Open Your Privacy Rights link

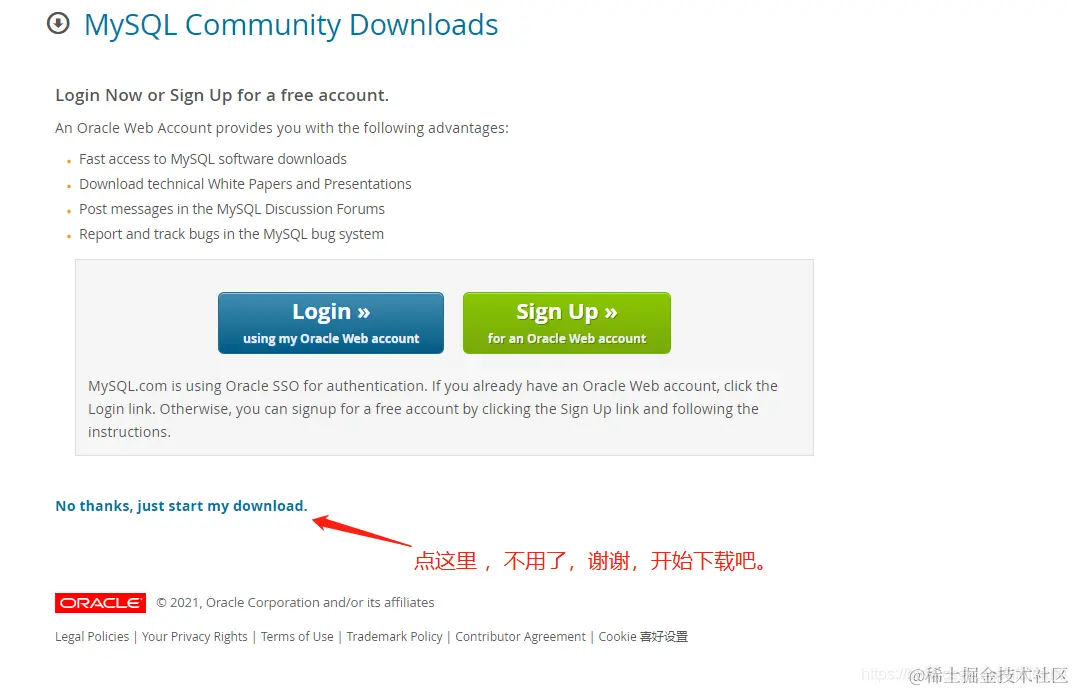coord(195,636)
